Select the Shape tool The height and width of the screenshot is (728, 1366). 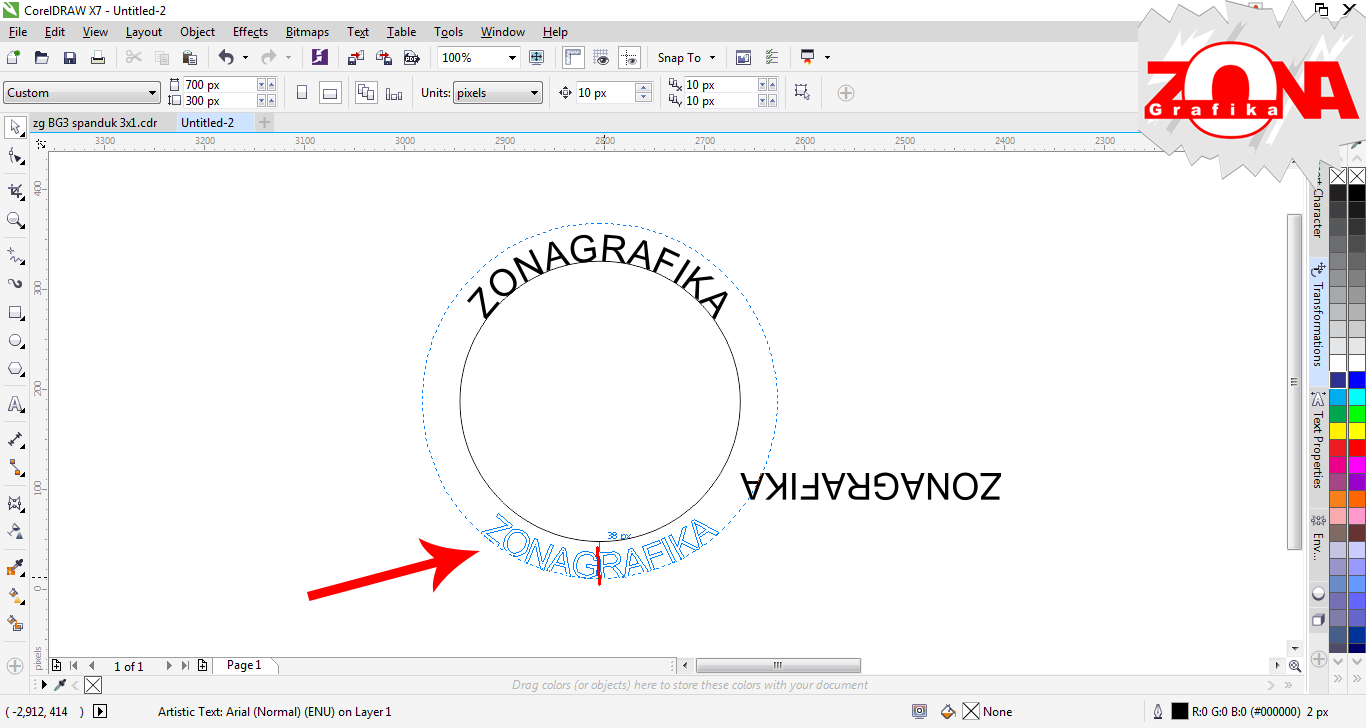pyautogui.click(x=15, y=156)
